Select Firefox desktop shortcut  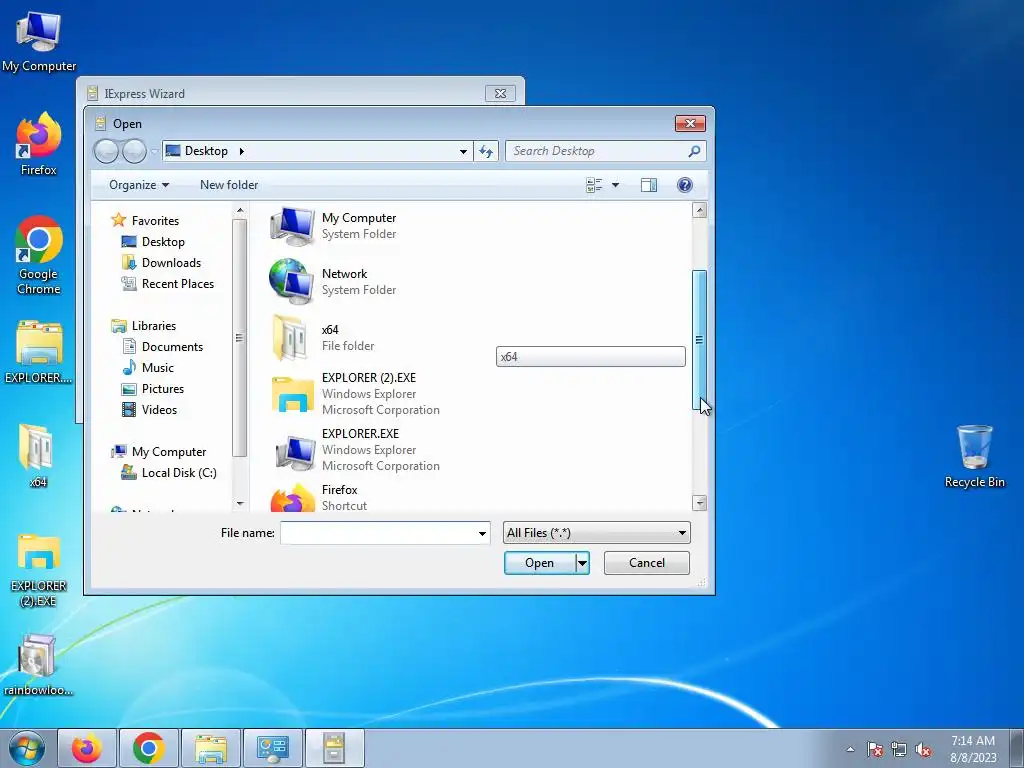[x=39, y=144]
